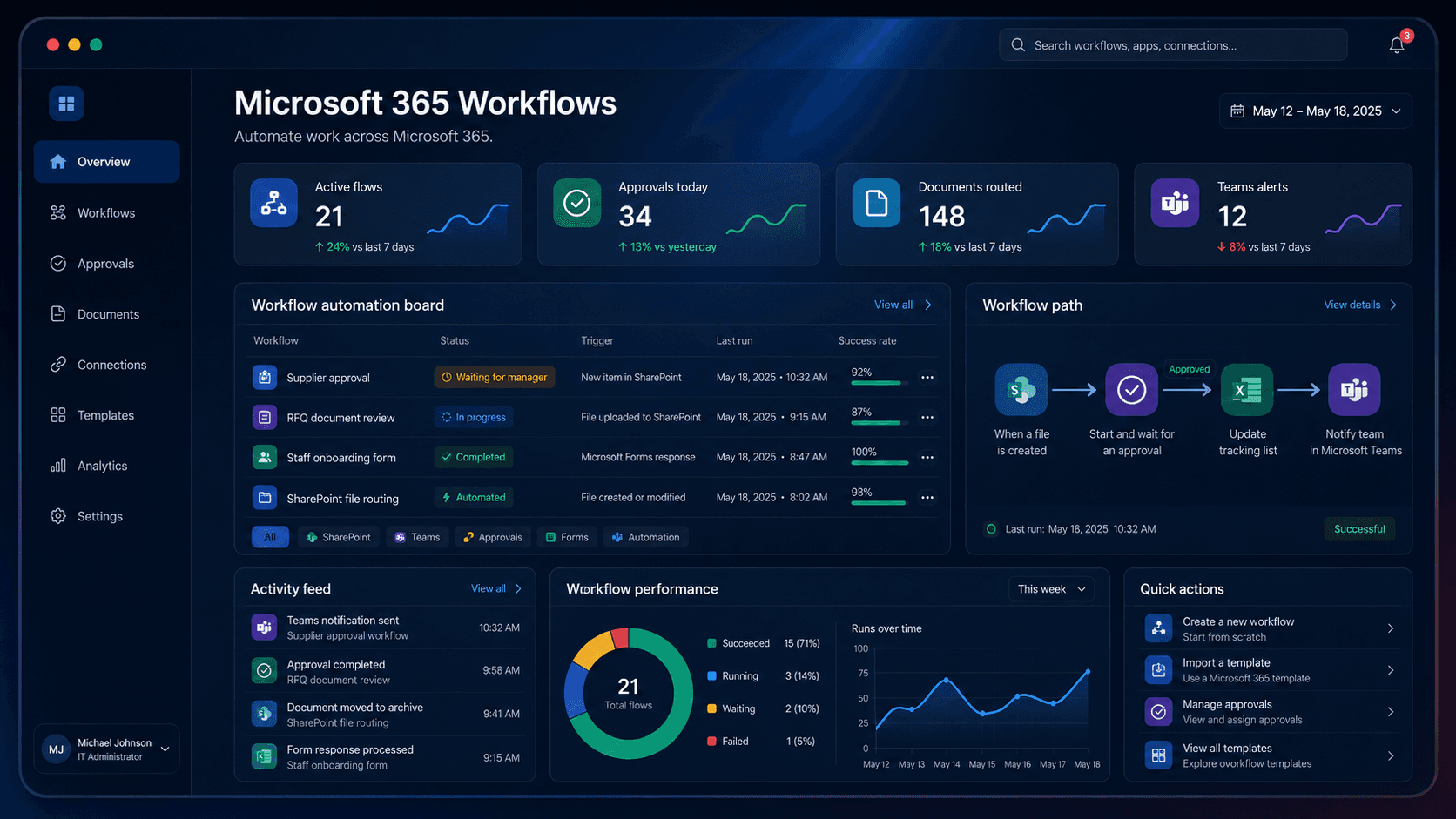Open Approvals in the sidebar
This screenshot has height=819, width=1456.
point(106,264)
